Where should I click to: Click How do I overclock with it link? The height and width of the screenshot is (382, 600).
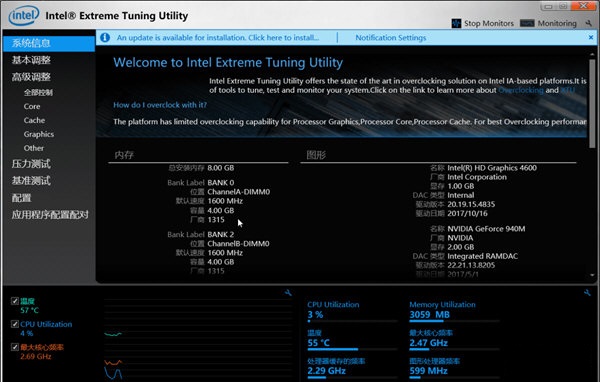(x=160, y=105)
